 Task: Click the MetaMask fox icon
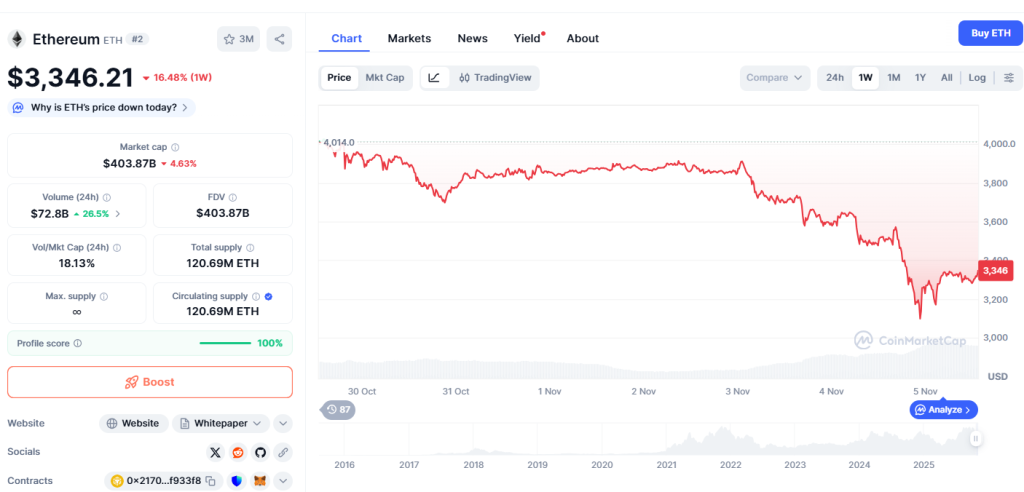click(260, 481)
